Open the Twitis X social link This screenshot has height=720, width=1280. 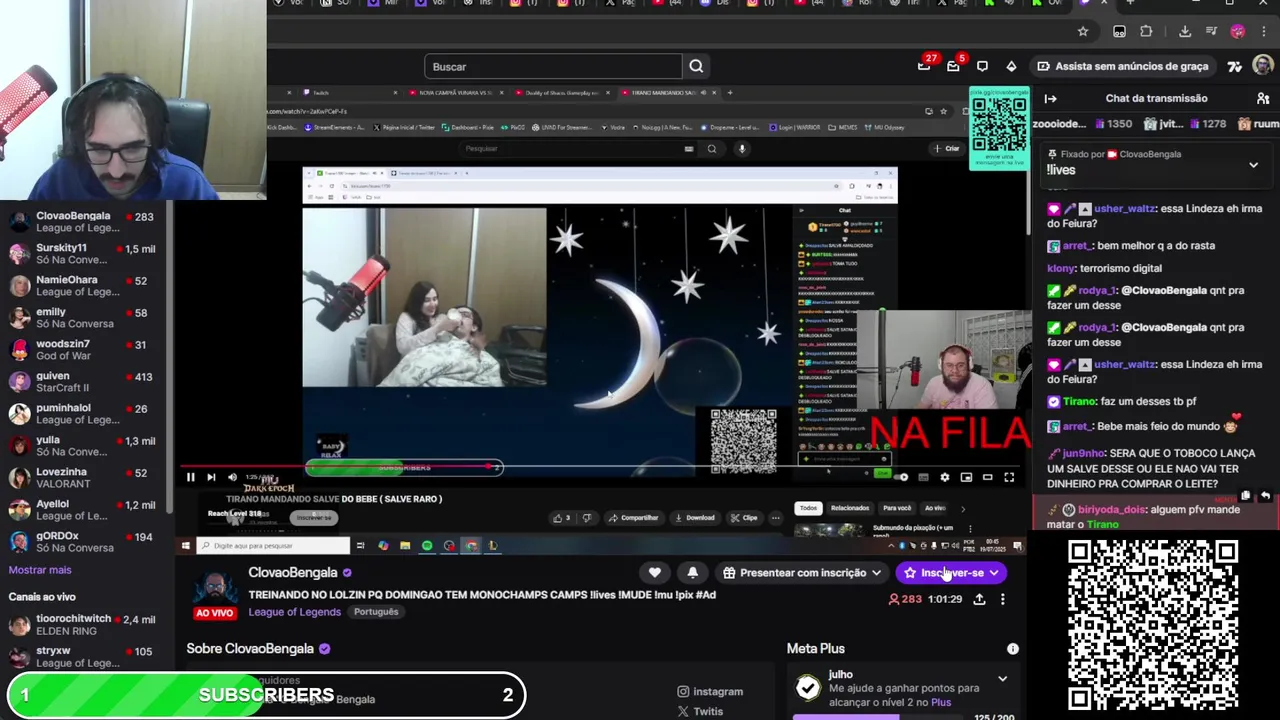point(700,711)
